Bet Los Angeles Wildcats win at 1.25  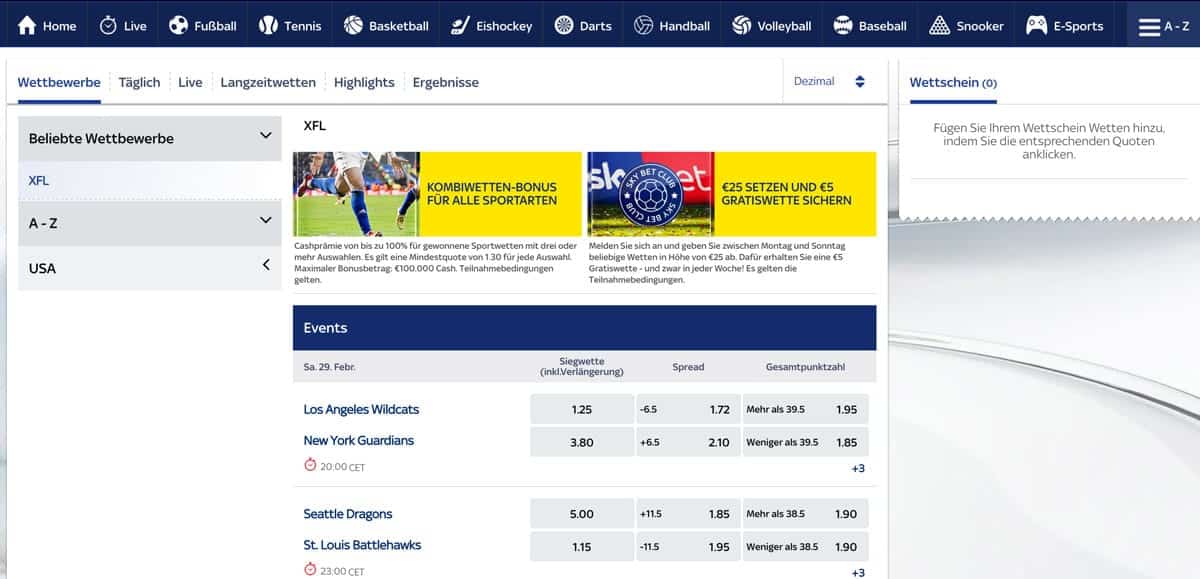coord(582,409)
